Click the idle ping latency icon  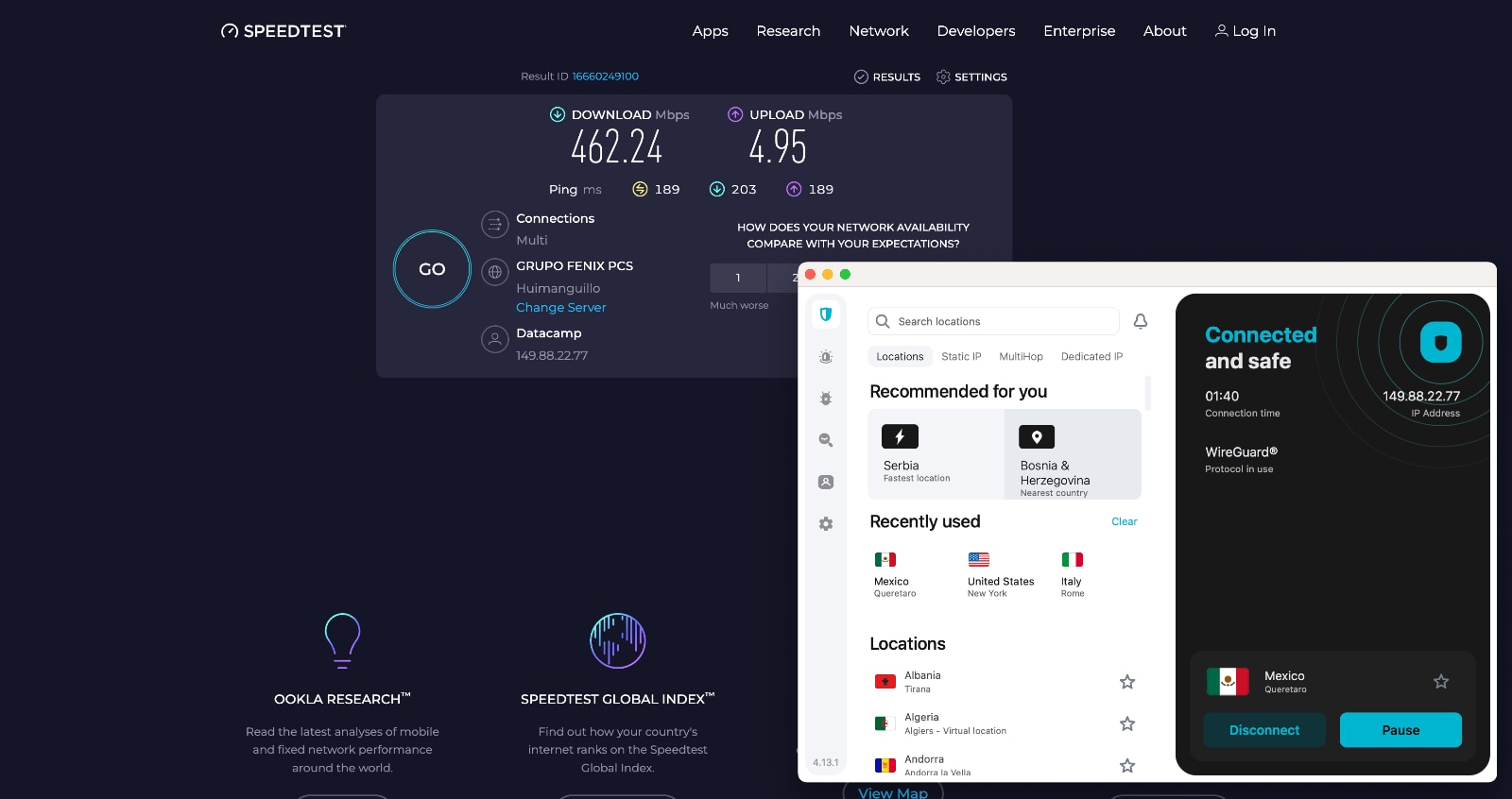click(x=640, y=189)
